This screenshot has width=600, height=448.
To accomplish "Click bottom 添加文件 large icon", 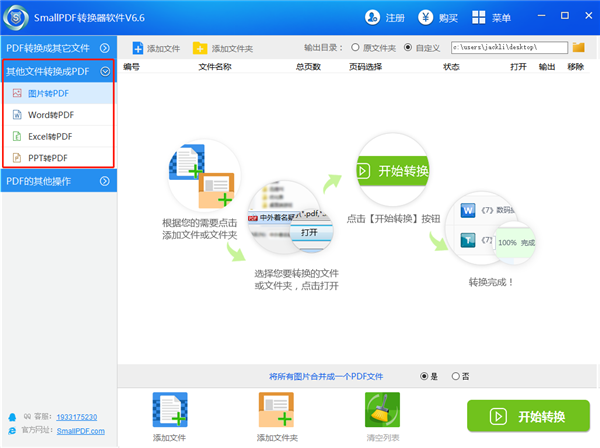I will pos(170,410).
